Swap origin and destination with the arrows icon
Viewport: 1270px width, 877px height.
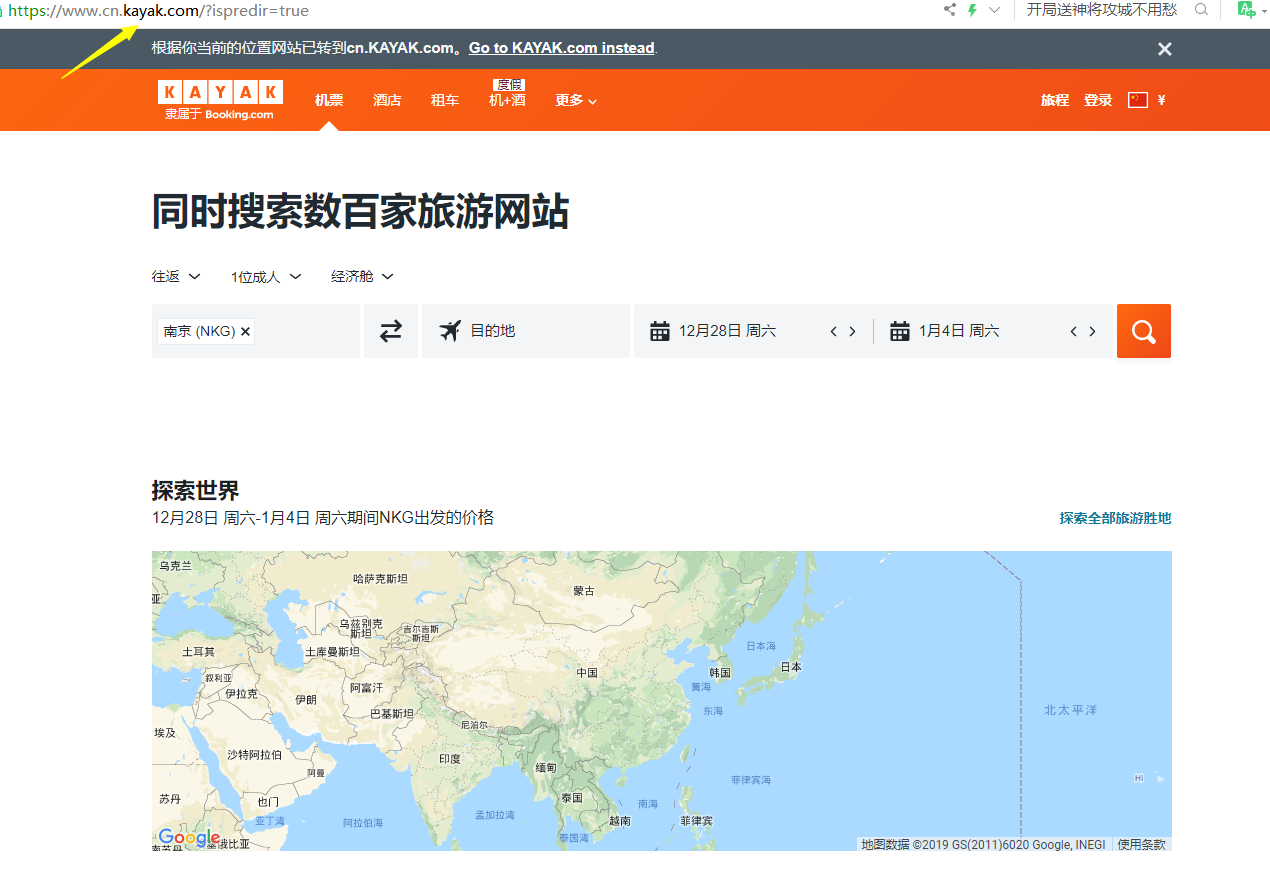tap(391, 331)
